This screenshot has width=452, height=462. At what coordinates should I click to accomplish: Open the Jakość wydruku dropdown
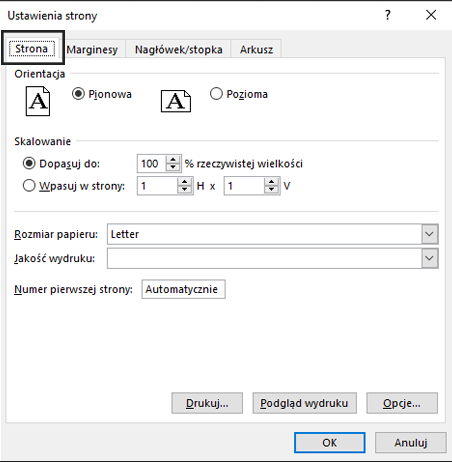pyautogui.click(x=430, y=258)
